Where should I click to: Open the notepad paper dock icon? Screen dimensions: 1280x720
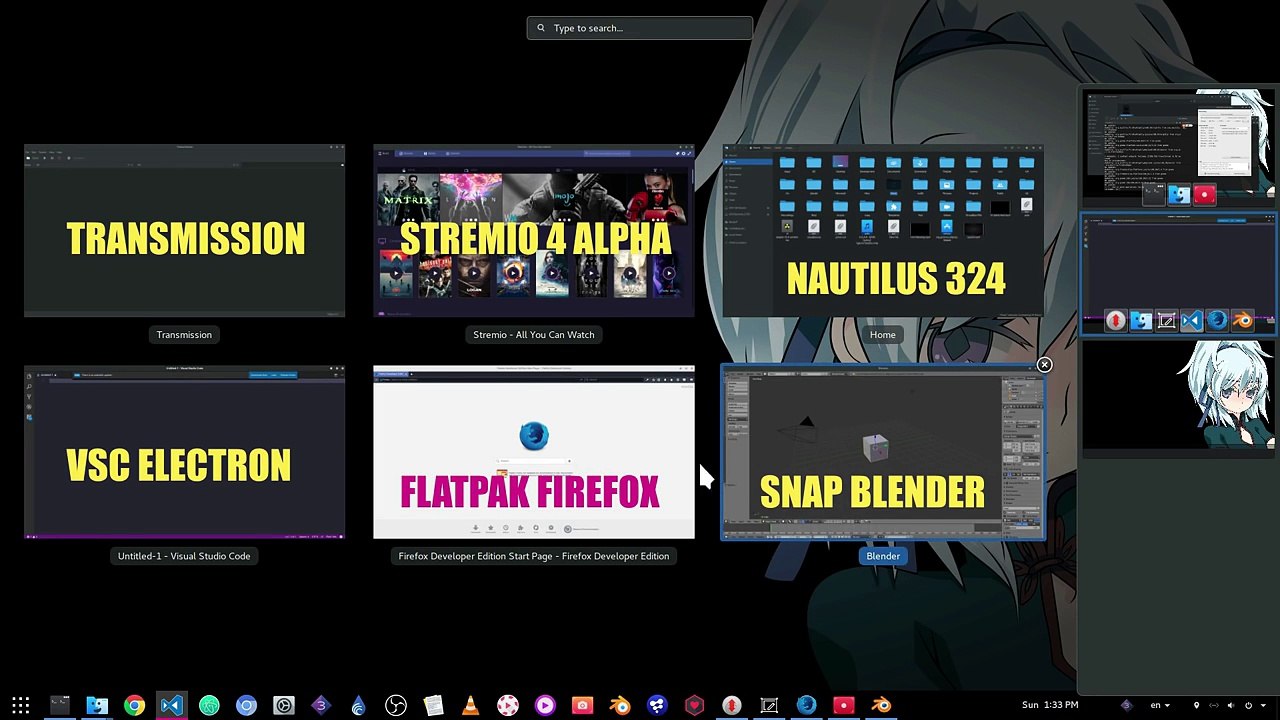[433, 705]
